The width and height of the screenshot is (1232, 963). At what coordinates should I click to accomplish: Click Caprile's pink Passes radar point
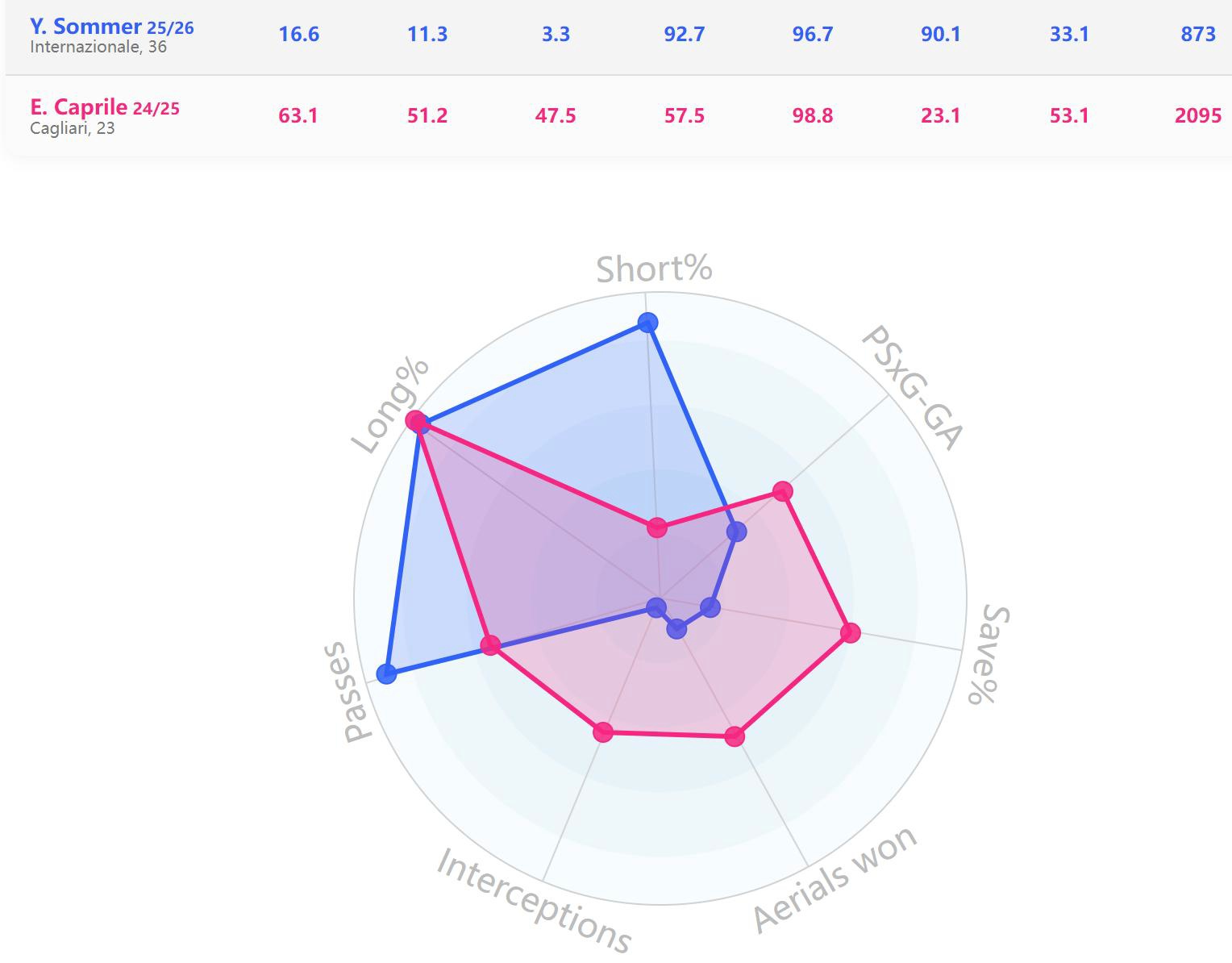coord(490,645)
